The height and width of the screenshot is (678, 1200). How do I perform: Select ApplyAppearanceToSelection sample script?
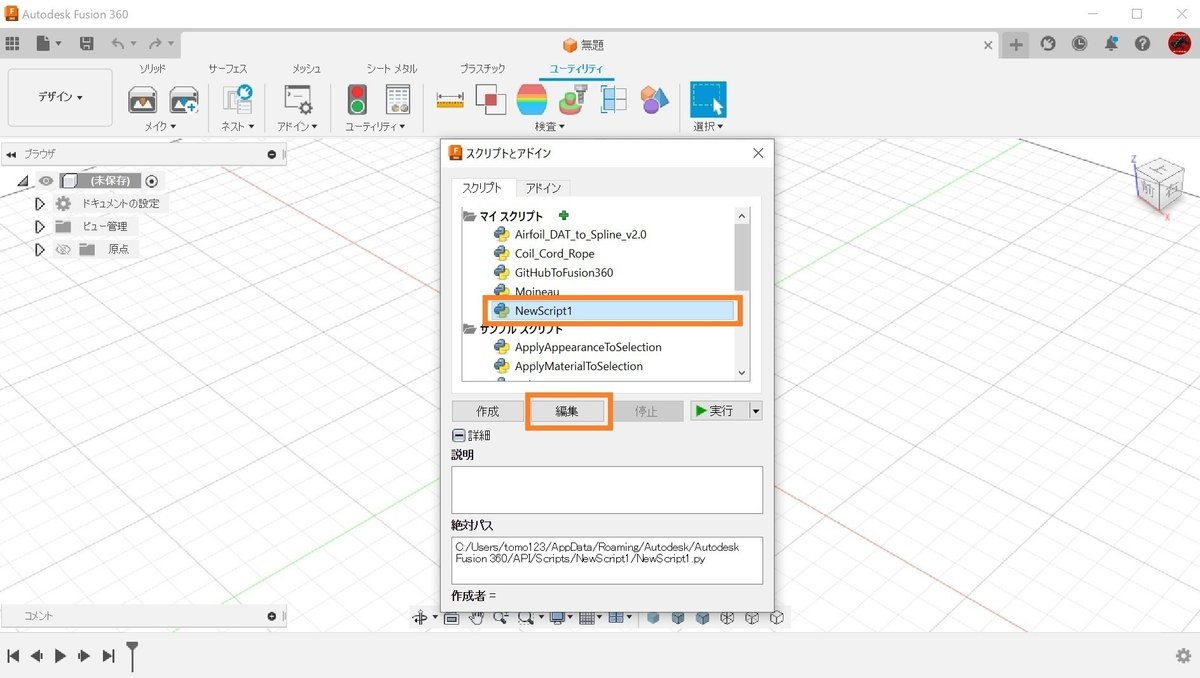[x=588, y=347]
